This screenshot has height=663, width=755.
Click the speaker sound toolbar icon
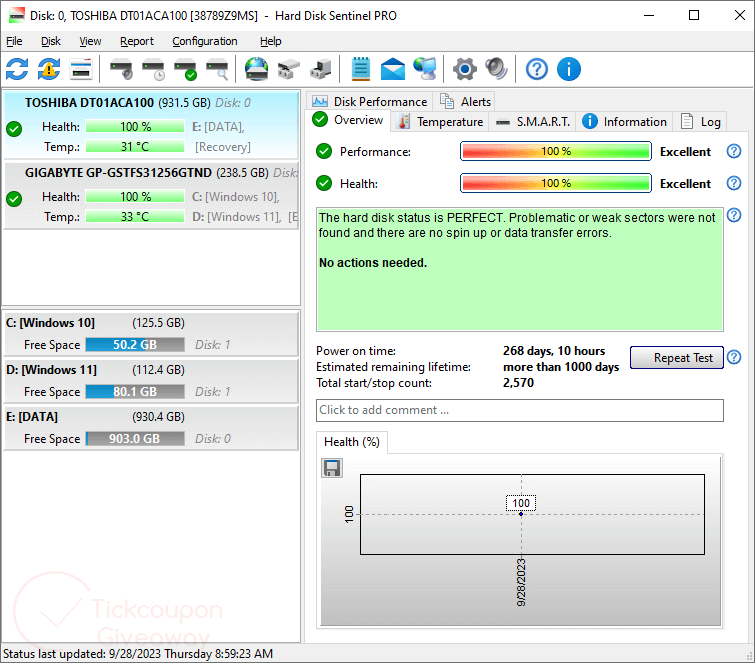click(496, 69)
